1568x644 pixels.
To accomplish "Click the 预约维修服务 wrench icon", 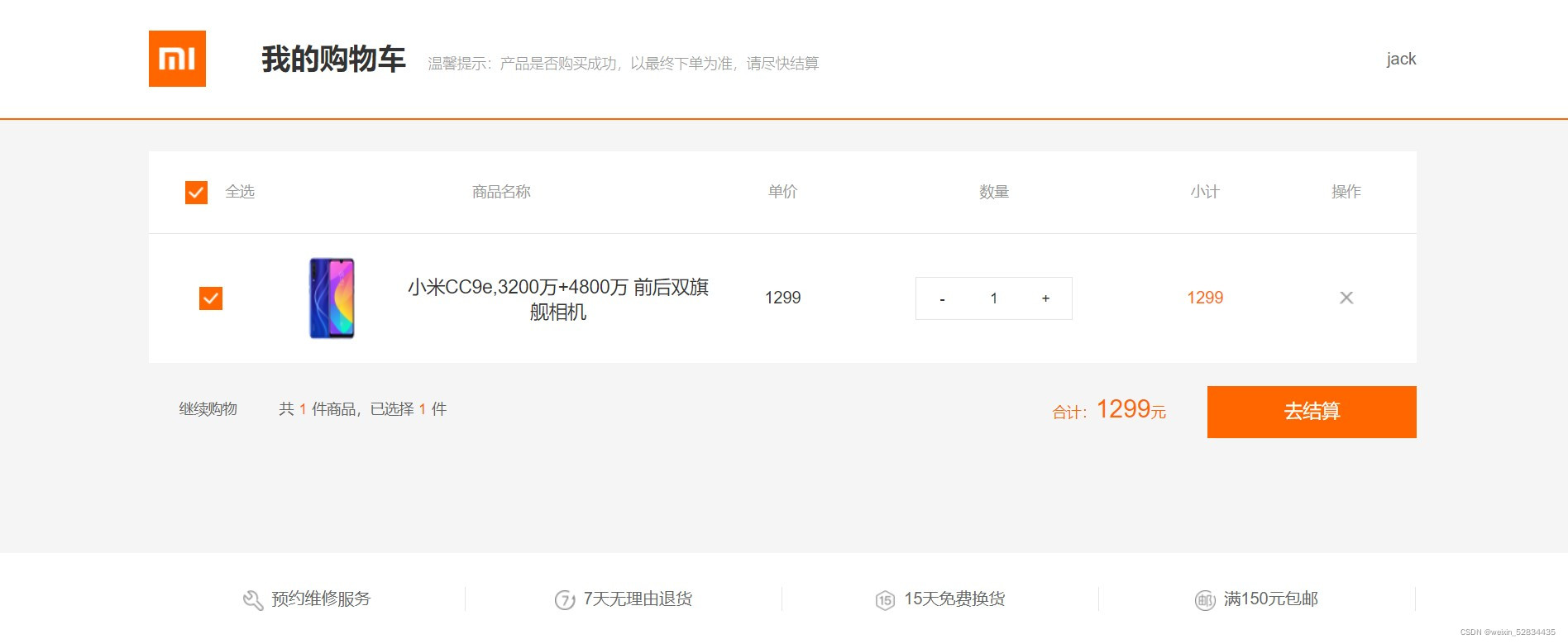I will point(252,599).
